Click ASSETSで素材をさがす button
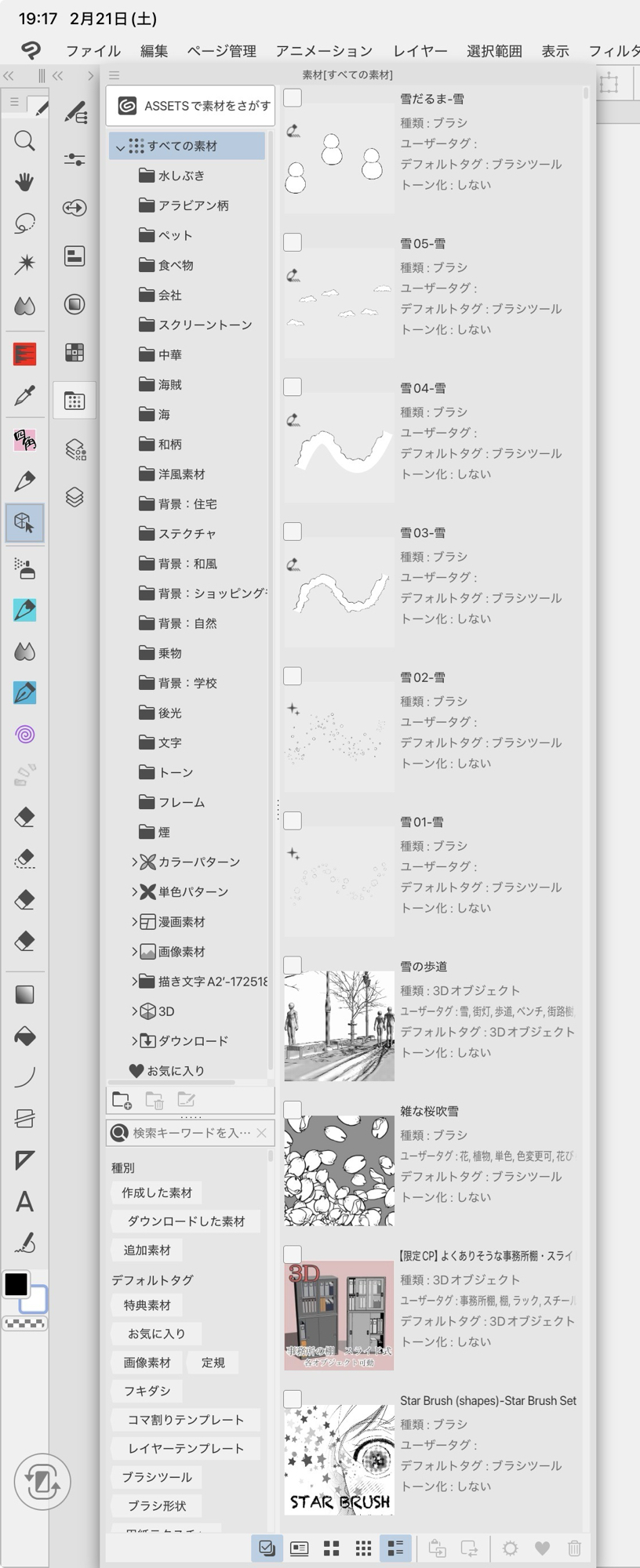This screenshot has height=1568, width=640. 191,106
